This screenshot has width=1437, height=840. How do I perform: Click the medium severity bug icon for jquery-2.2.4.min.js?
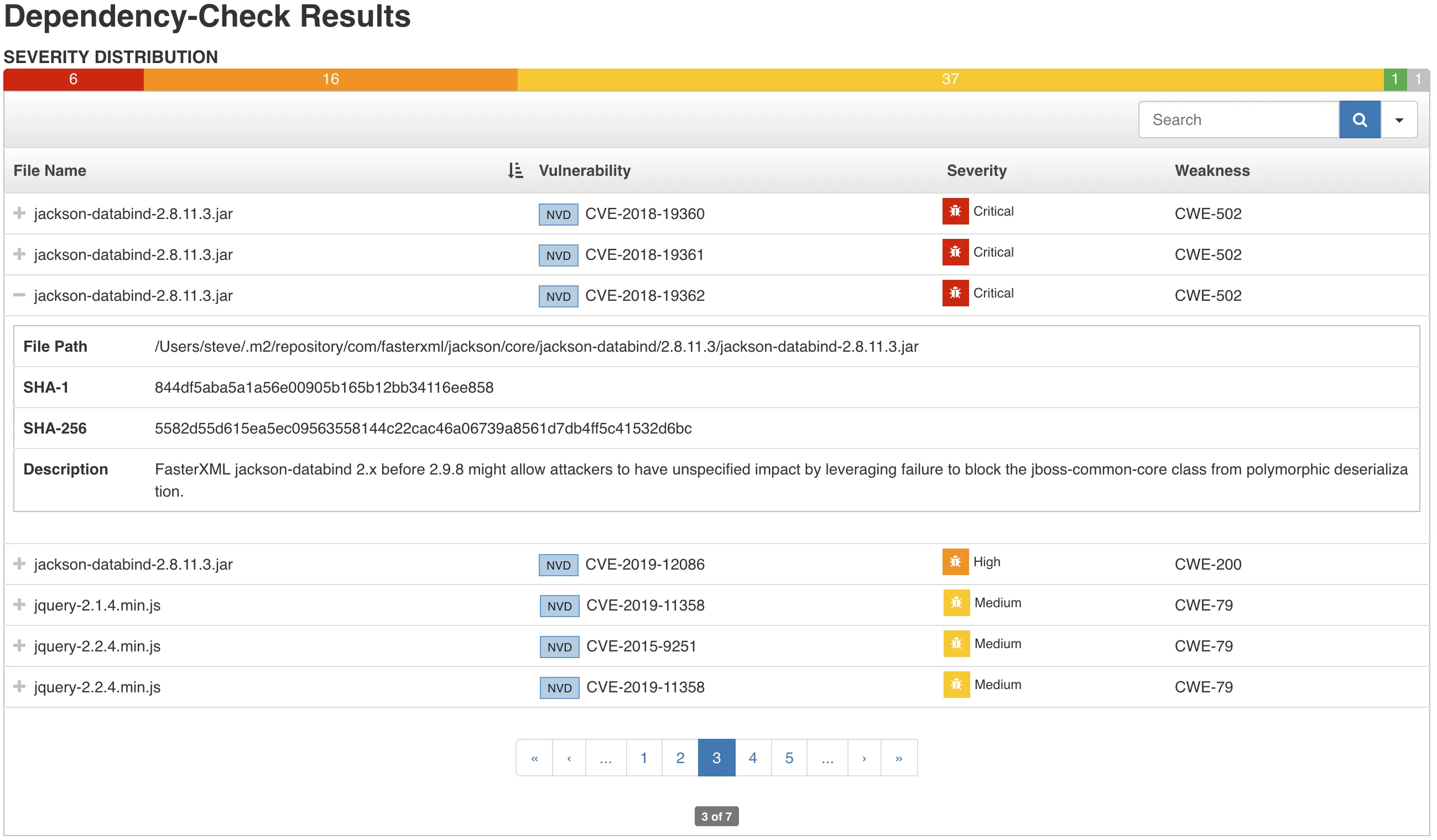coord(957,685)
